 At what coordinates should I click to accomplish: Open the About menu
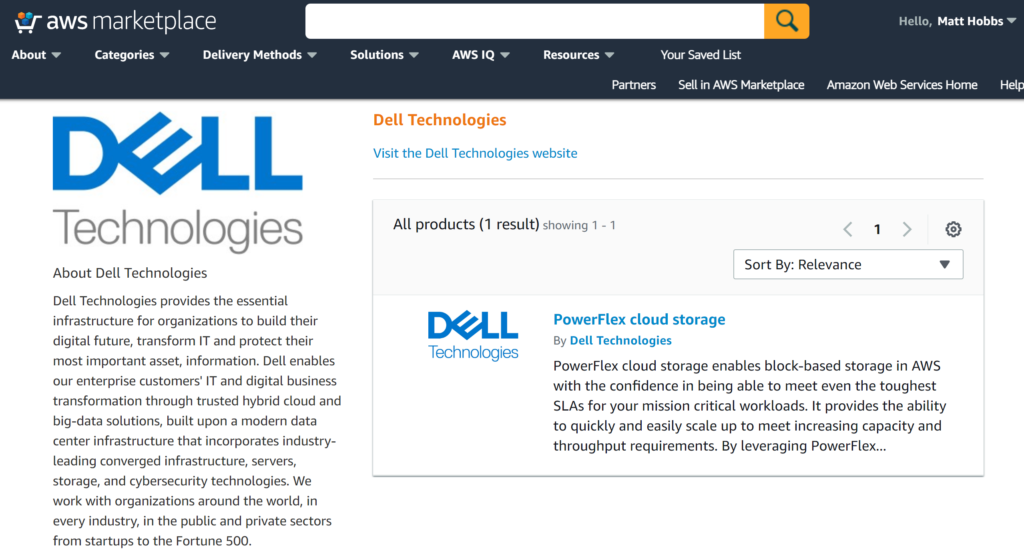coord(36,55)
